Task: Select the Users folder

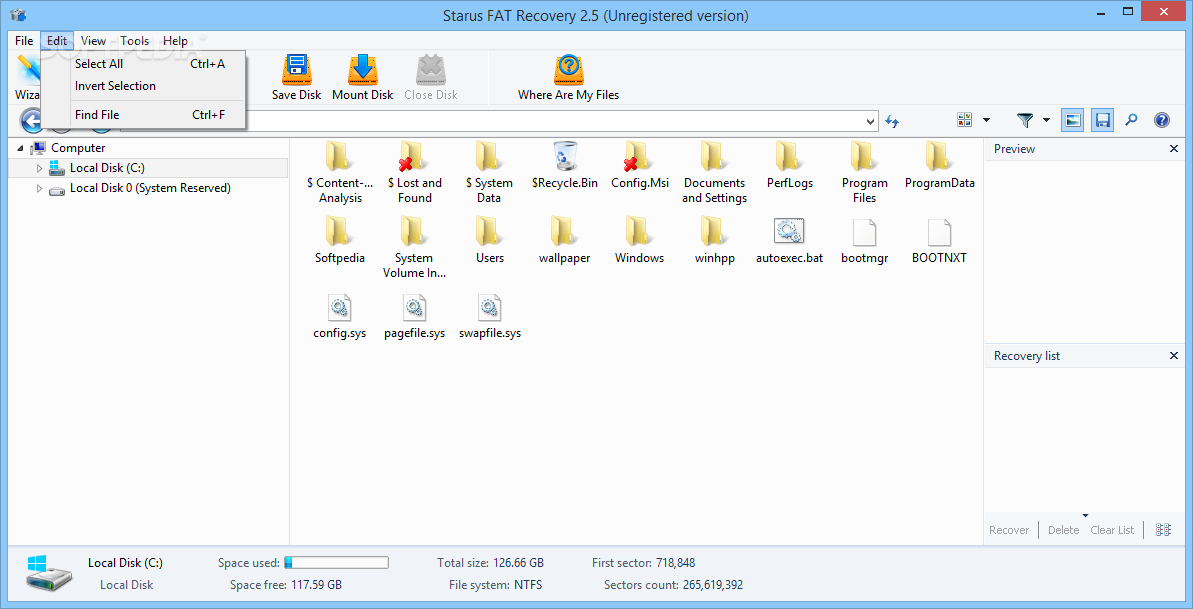Action: (x=490, y=240)
